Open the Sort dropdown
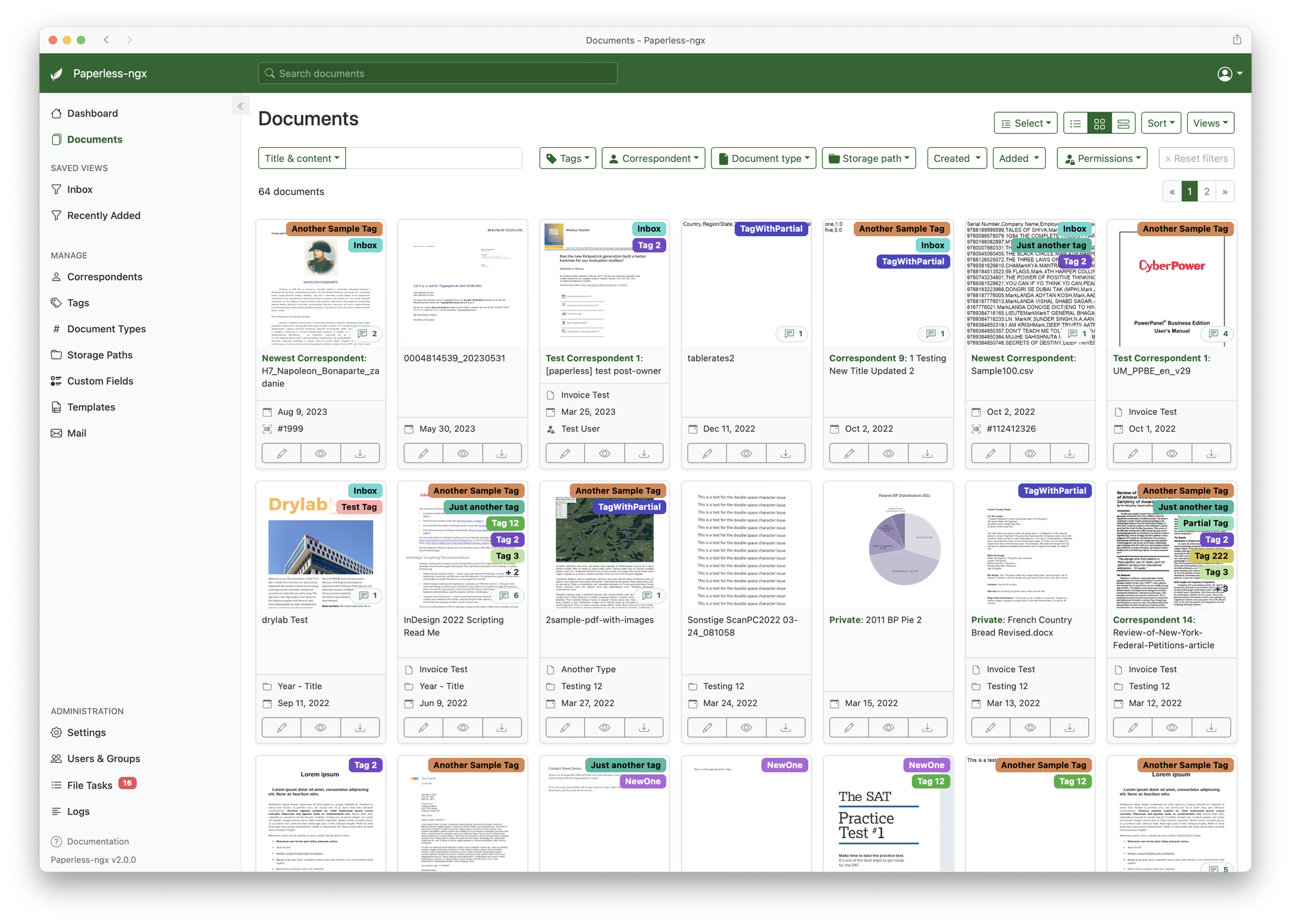The height and width of the screenshot is (924, 1291). [1160, 123]
